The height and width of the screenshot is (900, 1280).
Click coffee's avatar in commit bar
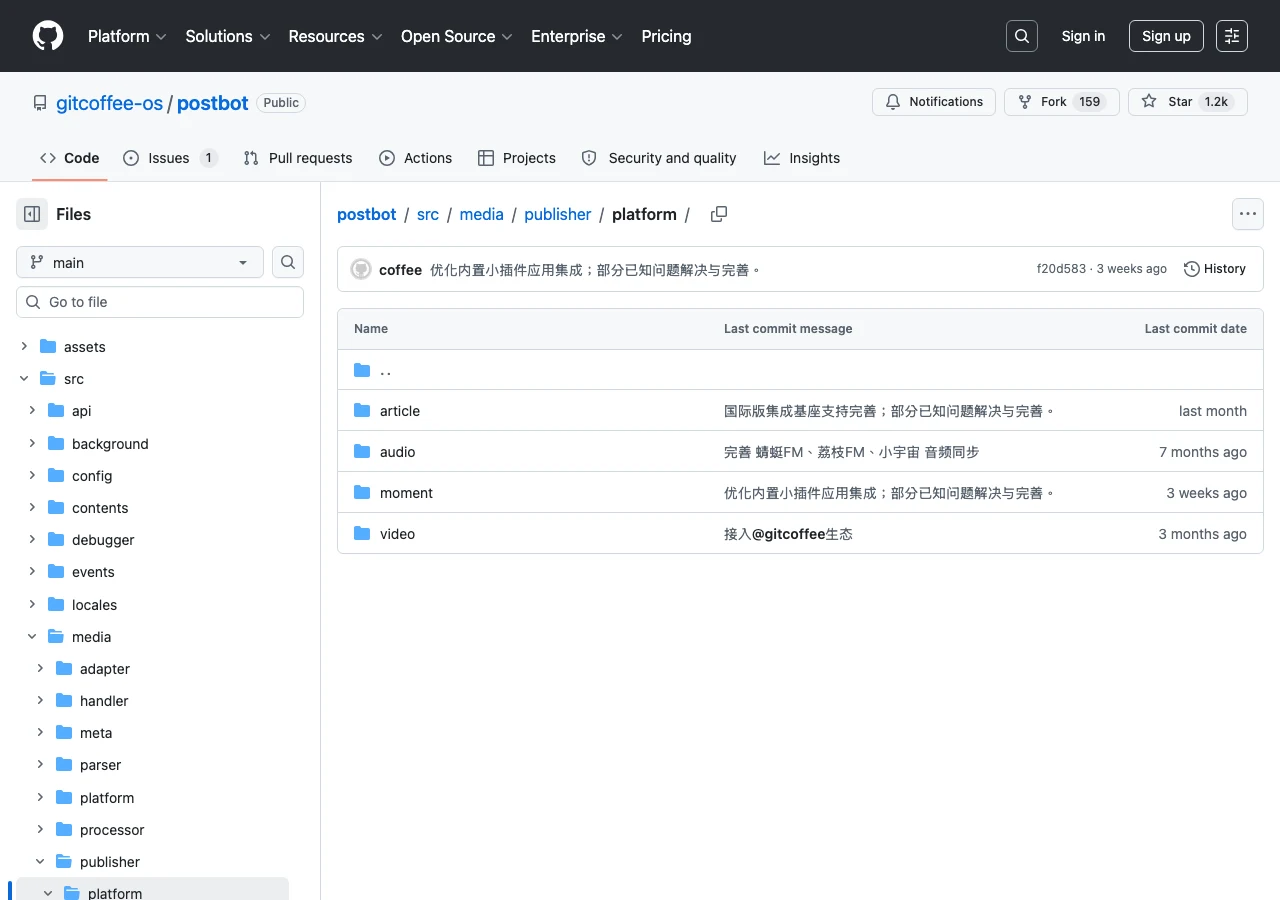(x=361, y=269)
